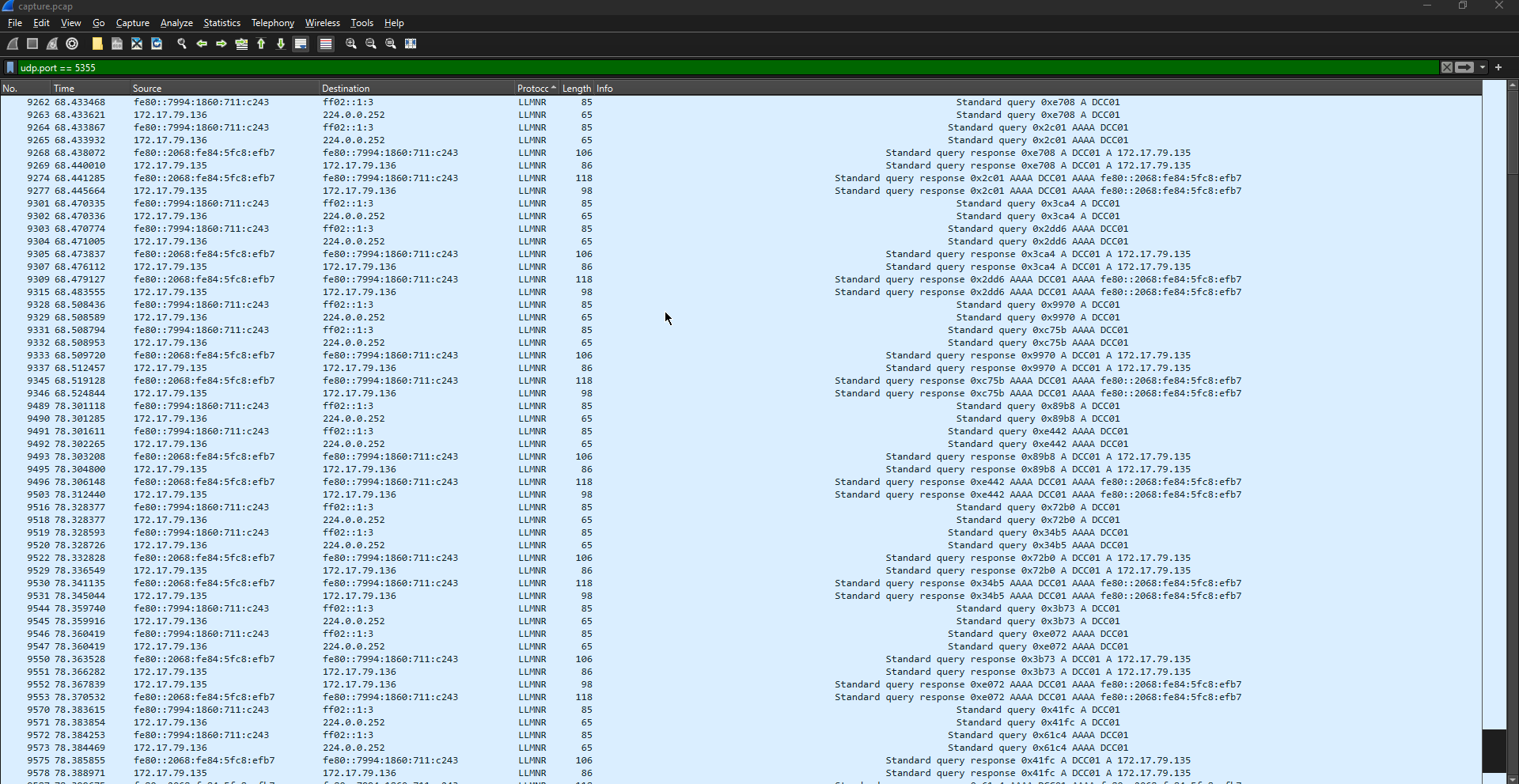Click the packet list scrollbar down arrow

[x=1513, y=778]
